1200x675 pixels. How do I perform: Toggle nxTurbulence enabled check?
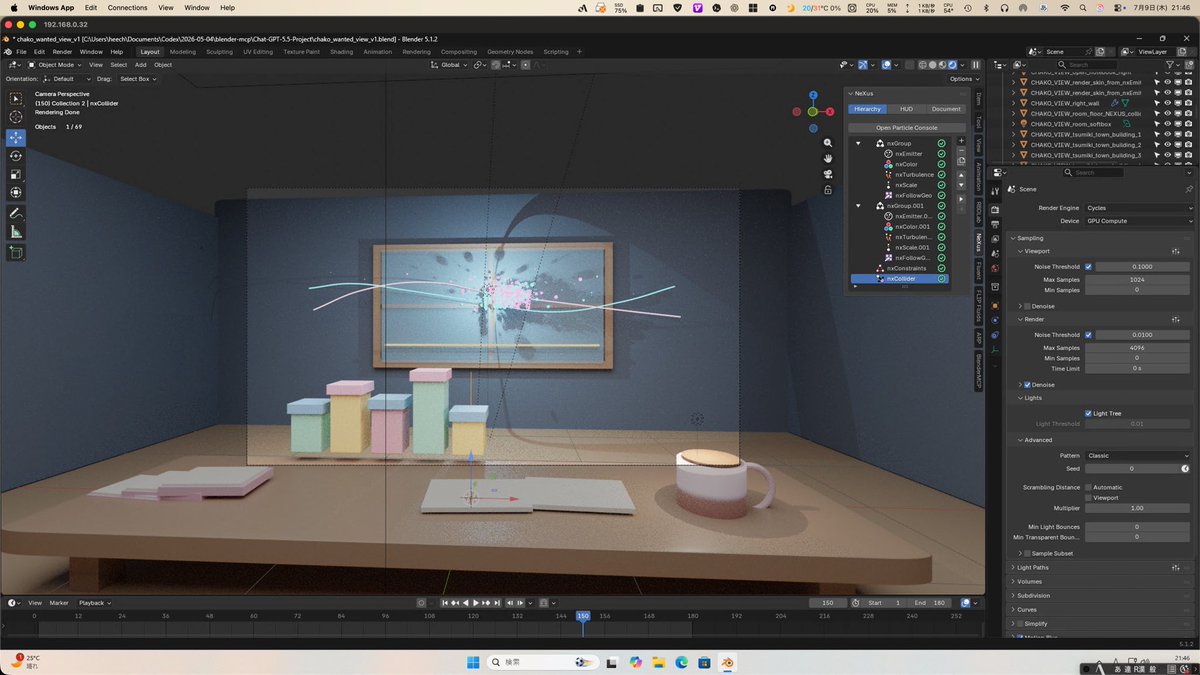coord(941,175)
